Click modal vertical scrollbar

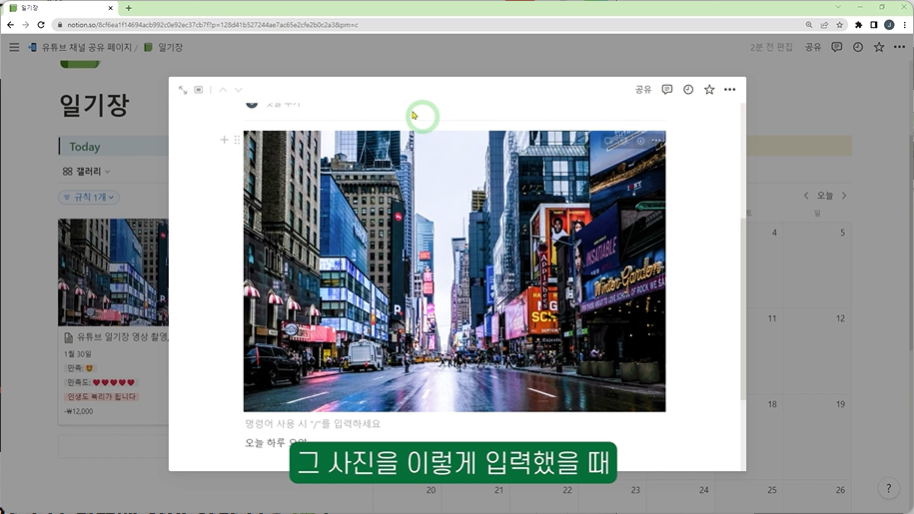(743, 309)
